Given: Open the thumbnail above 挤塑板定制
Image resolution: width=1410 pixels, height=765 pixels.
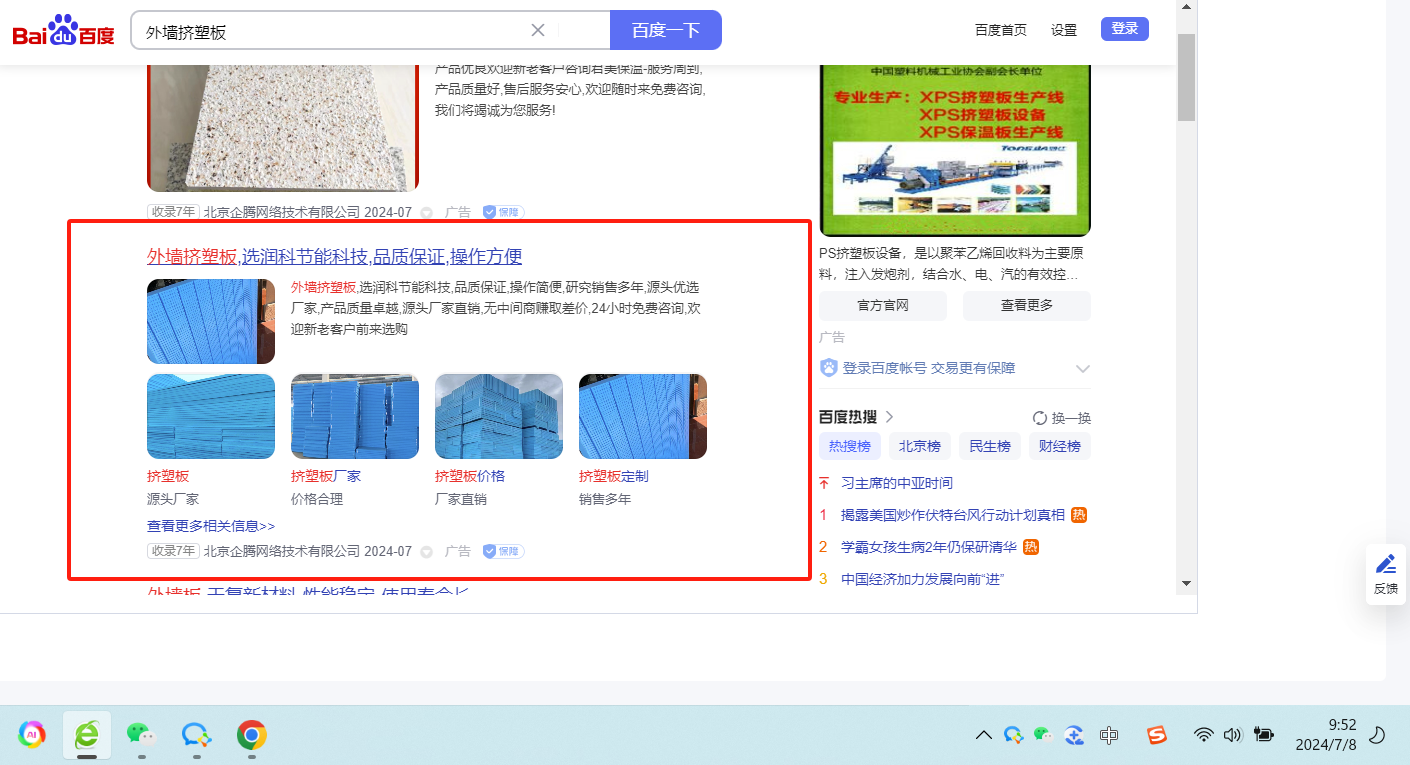Looking at the screenshot, I should (643, 416).
